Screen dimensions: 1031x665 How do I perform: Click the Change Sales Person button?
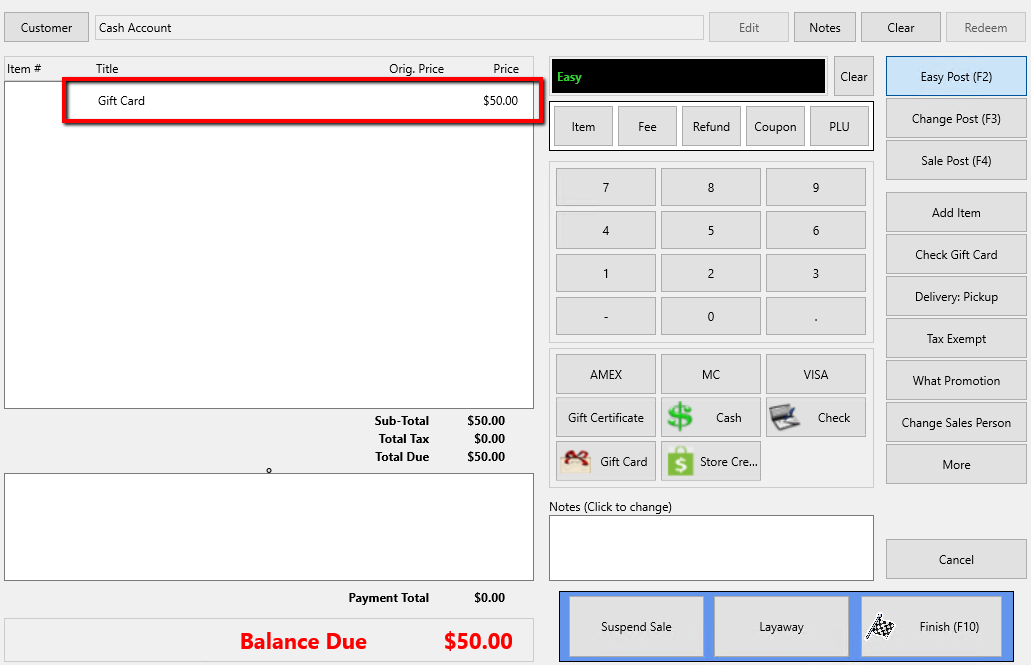956,422
